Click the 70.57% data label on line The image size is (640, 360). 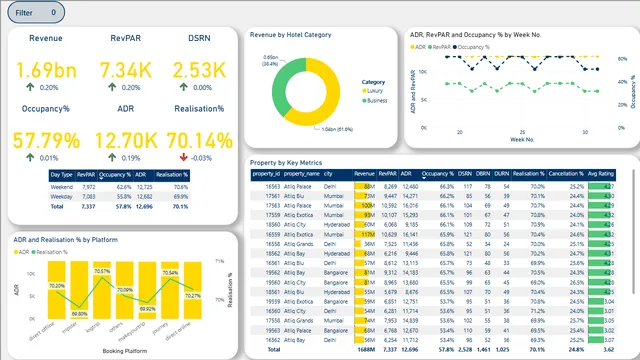point(102,271)
